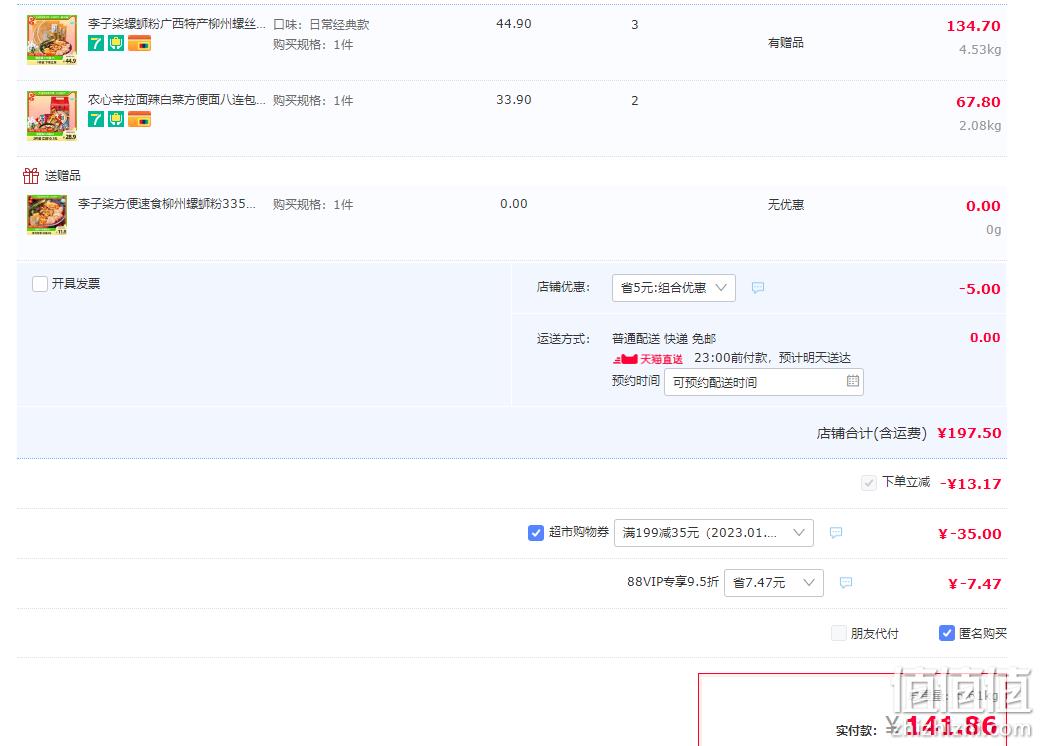This screenshot has height=746, width=1041.
Task: Click the green shield badge under 李子柒螺蛳粉
Action: [116, 43]
